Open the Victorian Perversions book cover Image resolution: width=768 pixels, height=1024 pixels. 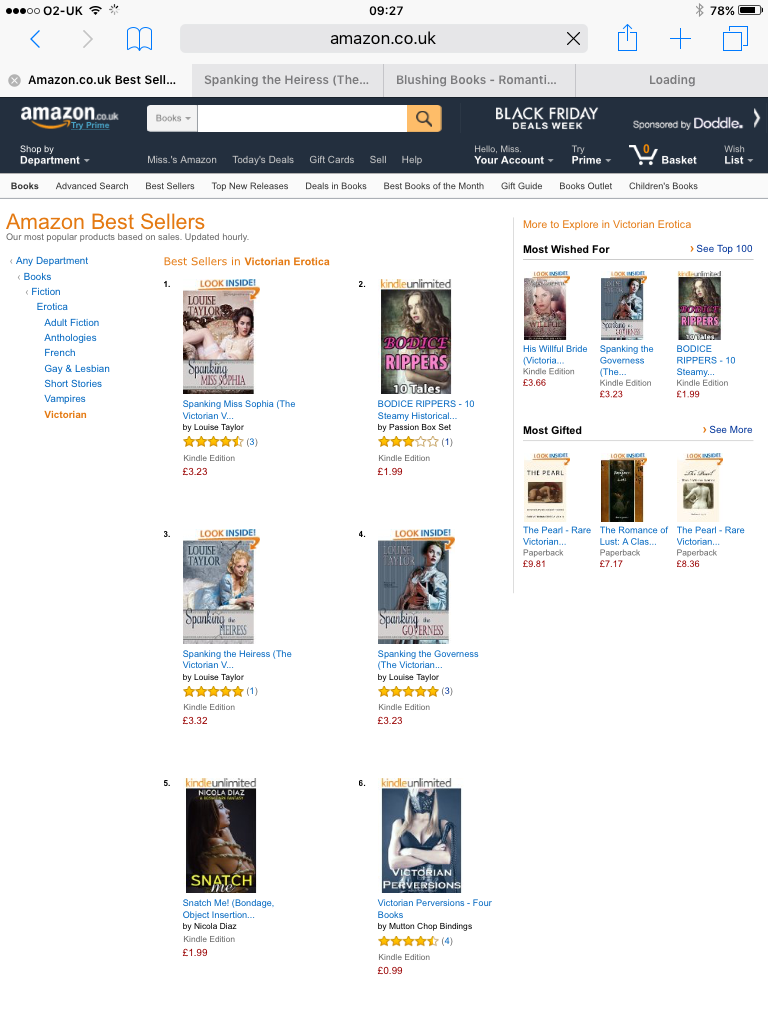(x=421, y=840)
